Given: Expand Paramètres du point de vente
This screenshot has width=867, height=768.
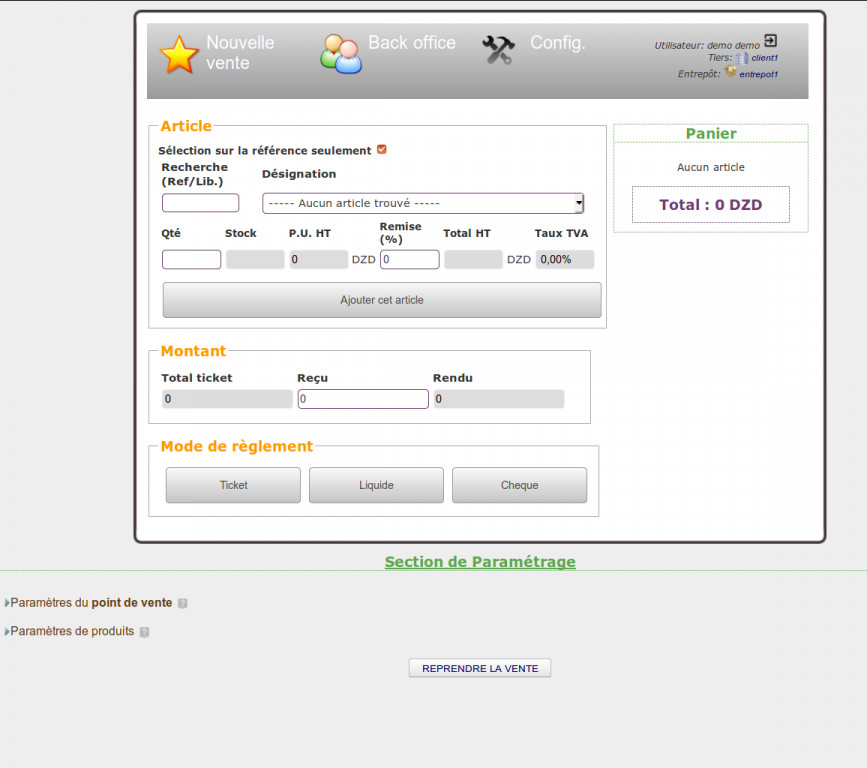Looking at the screenshot, I should [91, 603].
